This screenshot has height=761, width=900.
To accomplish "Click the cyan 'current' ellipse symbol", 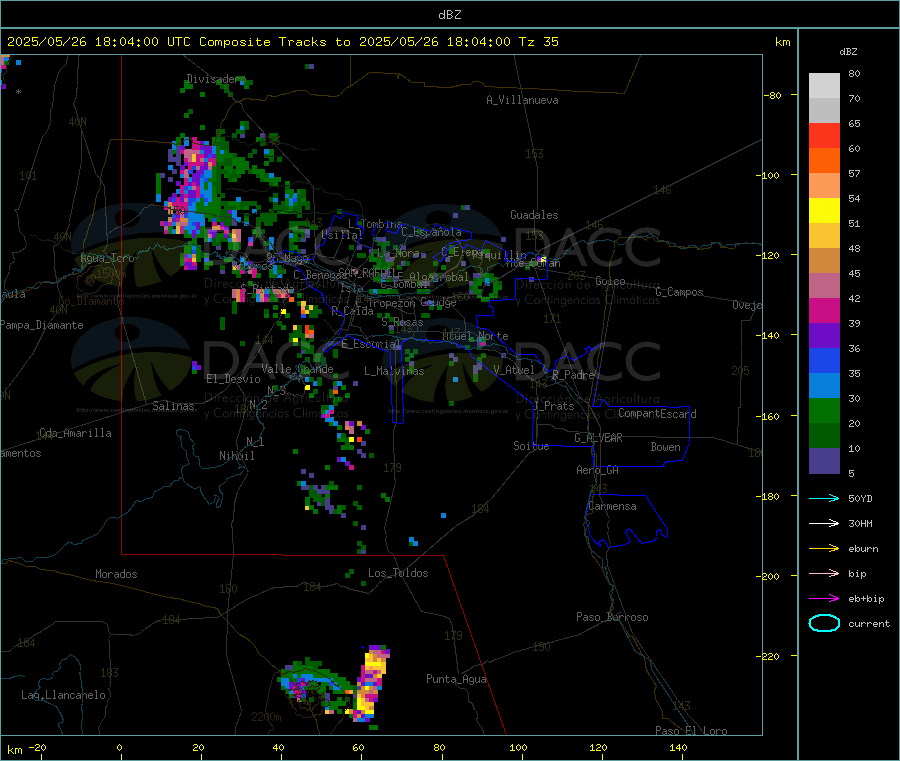I will (824, 623).
